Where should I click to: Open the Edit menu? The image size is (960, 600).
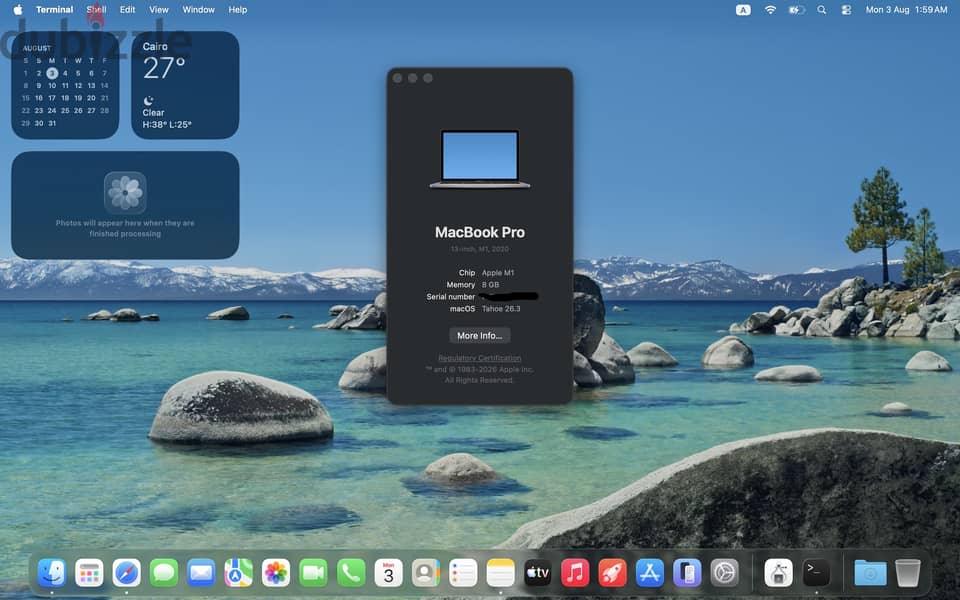(127, 10)
